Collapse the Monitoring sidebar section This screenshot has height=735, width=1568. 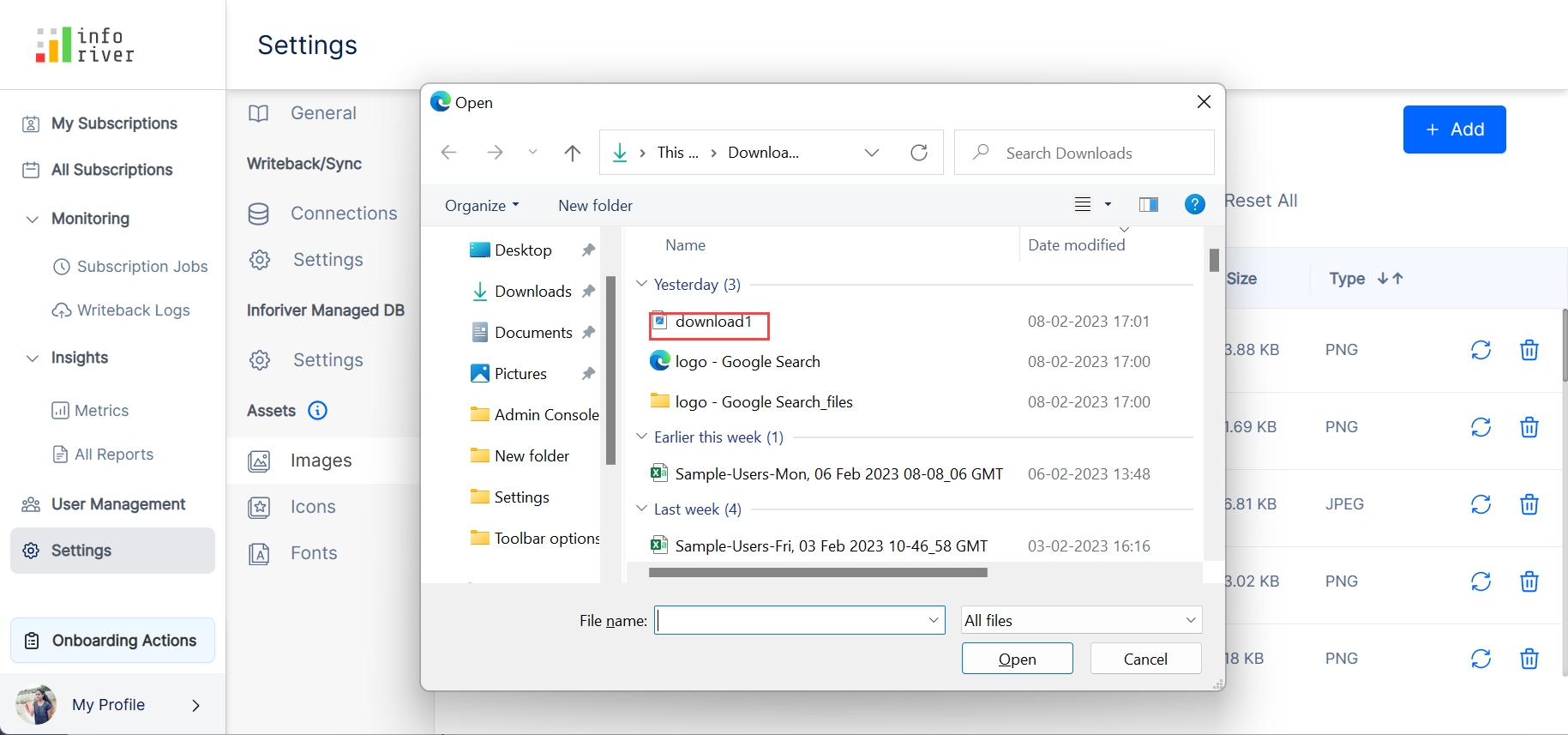33,219
